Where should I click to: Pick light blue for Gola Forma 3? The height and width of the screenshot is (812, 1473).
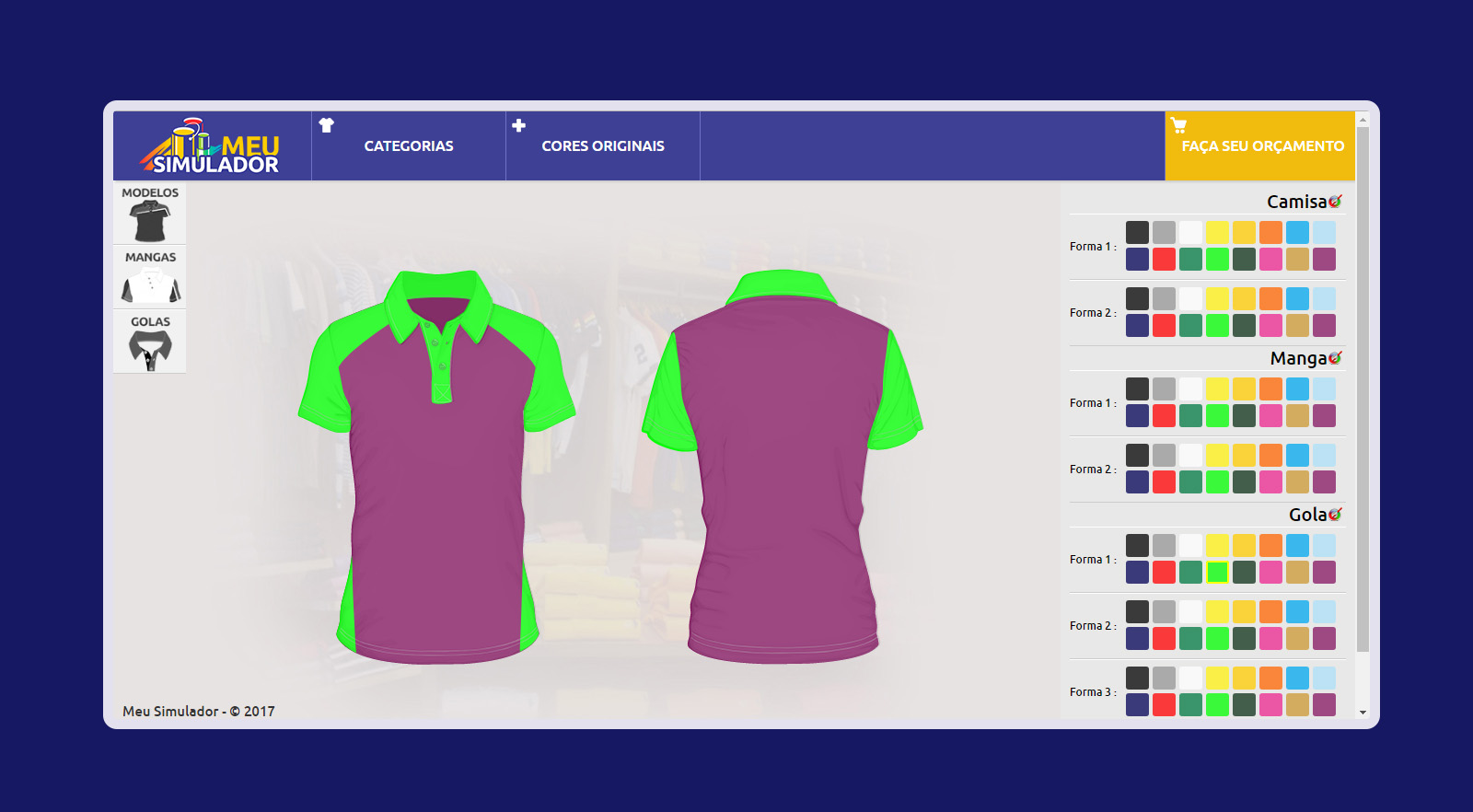click(1324, 679)
